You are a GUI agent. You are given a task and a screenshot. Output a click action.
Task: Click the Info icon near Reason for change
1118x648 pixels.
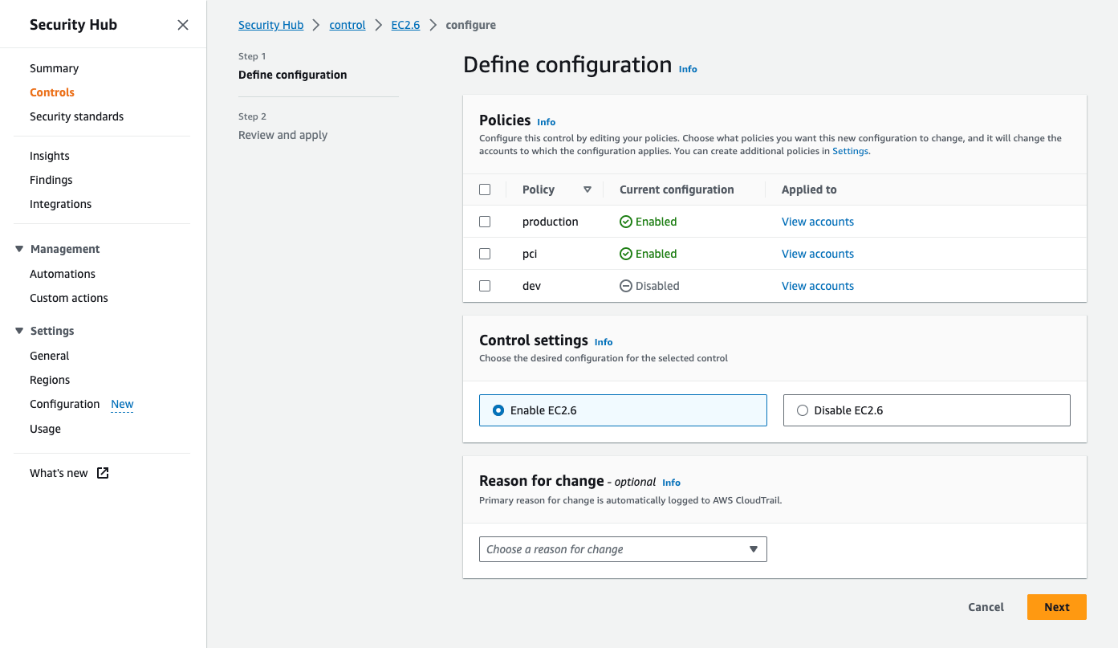tap(671, 482)
